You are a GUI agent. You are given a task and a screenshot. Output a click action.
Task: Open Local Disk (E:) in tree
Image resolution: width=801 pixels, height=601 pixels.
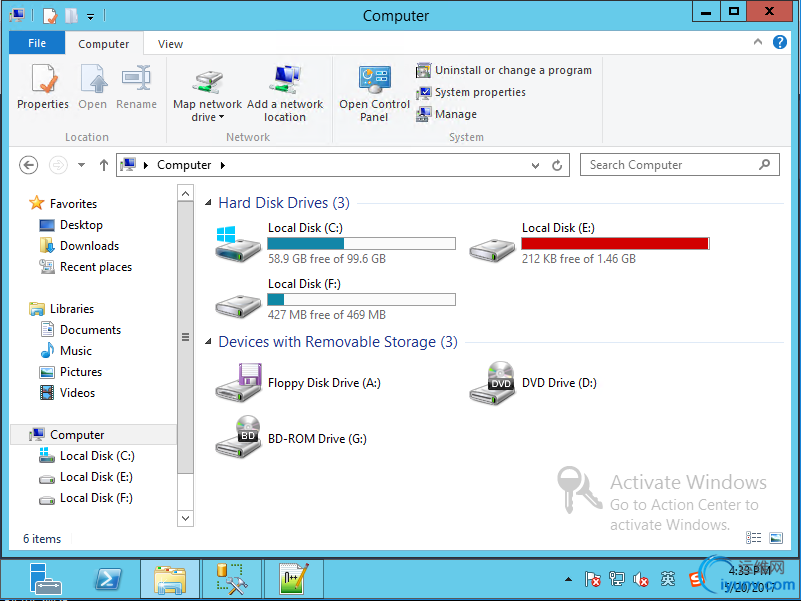tap(86, 477)
